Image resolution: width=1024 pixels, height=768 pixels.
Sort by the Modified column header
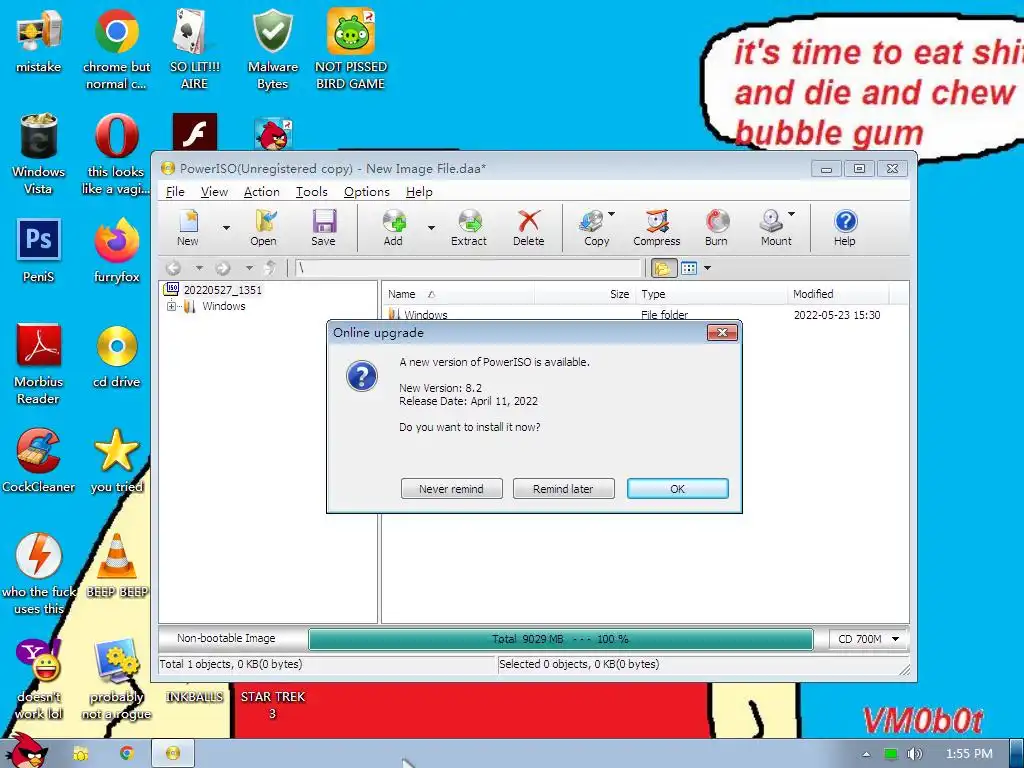click(x=838, y=295)
